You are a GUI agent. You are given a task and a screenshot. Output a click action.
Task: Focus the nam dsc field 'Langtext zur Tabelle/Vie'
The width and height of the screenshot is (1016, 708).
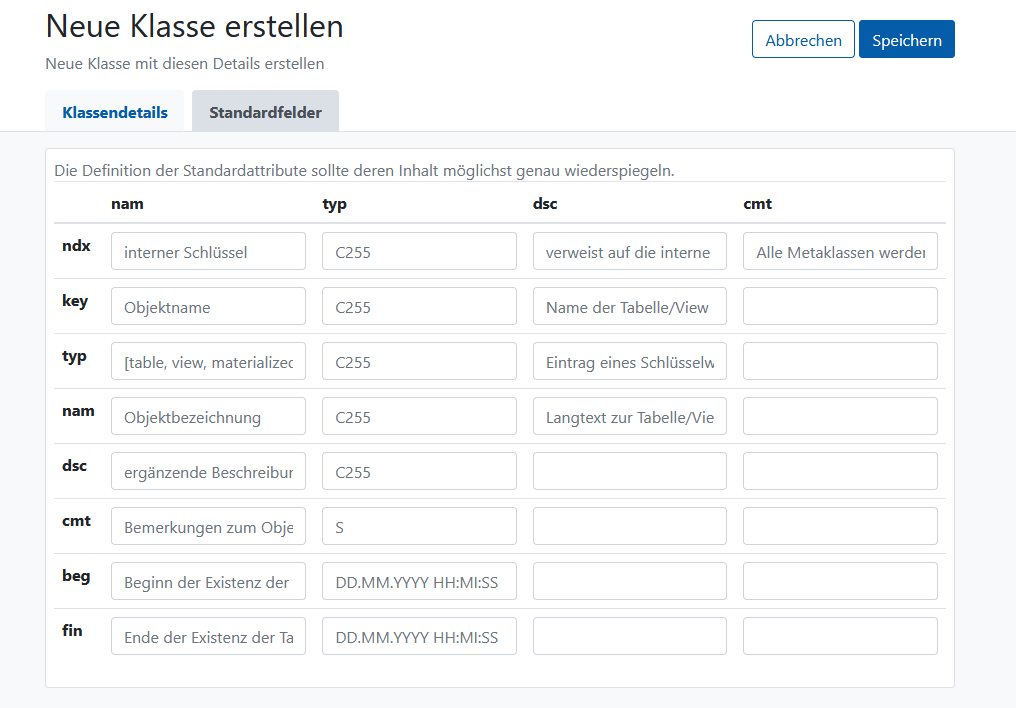pyautogui.click(x=630, y=417)
